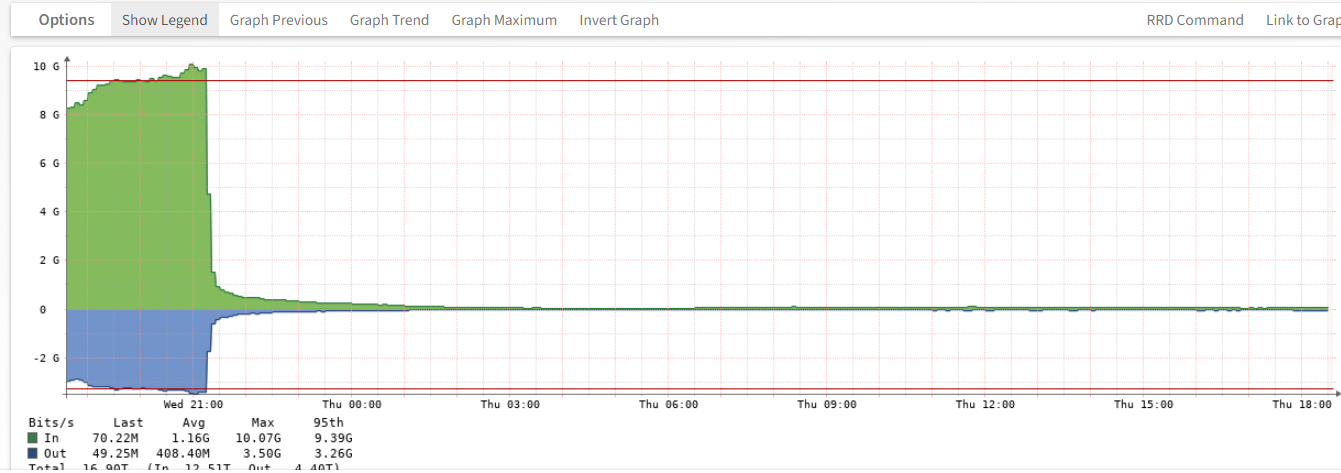Click the Link to Graph button
The height and width of the screenshot is (473, 1341).
point(1302,20)
